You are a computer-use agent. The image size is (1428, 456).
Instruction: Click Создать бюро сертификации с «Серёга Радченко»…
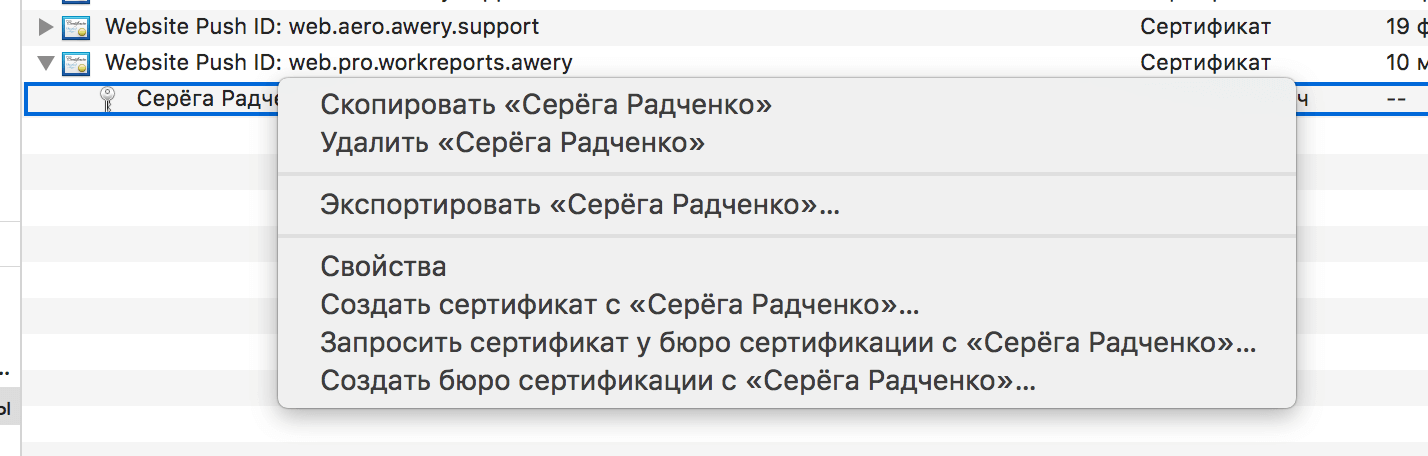click(x=678, y=381)
